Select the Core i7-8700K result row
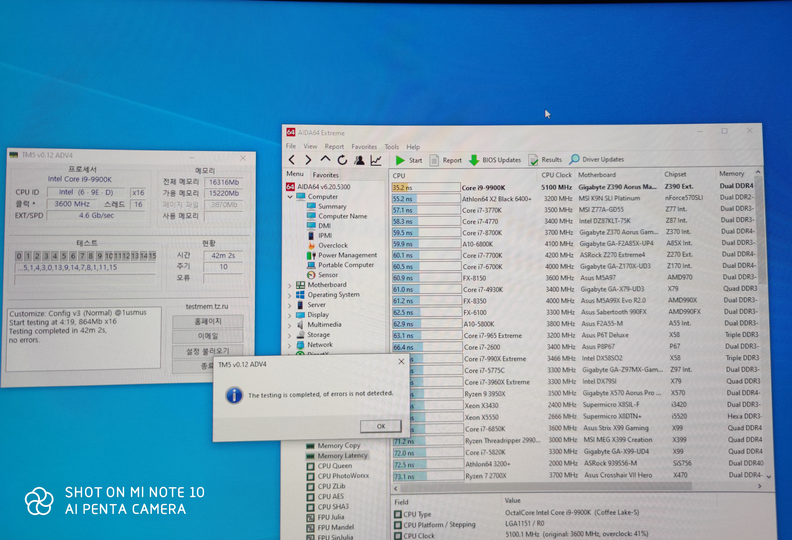Screen dimensions: 792x540 point(573,232)
